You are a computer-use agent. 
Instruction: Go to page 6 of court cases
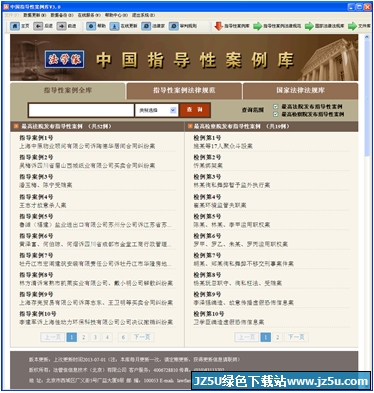pos(123,337)
